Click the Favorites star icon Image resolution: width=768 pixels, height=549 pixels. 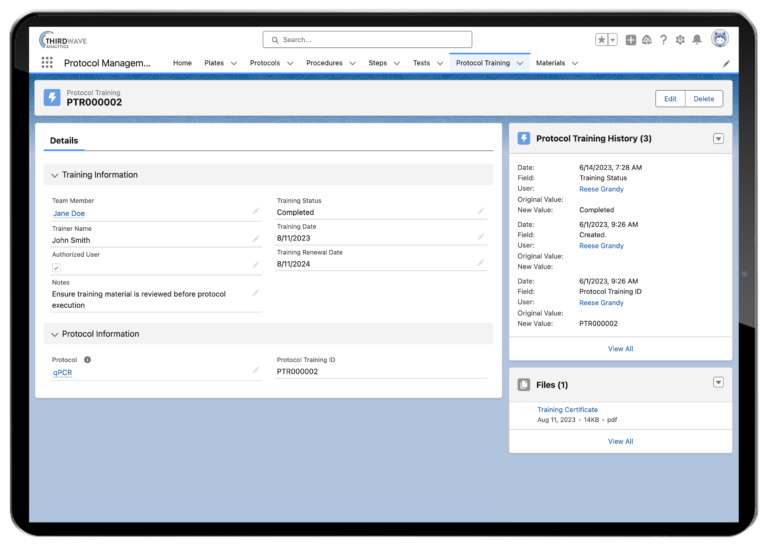tap(601, 40)
